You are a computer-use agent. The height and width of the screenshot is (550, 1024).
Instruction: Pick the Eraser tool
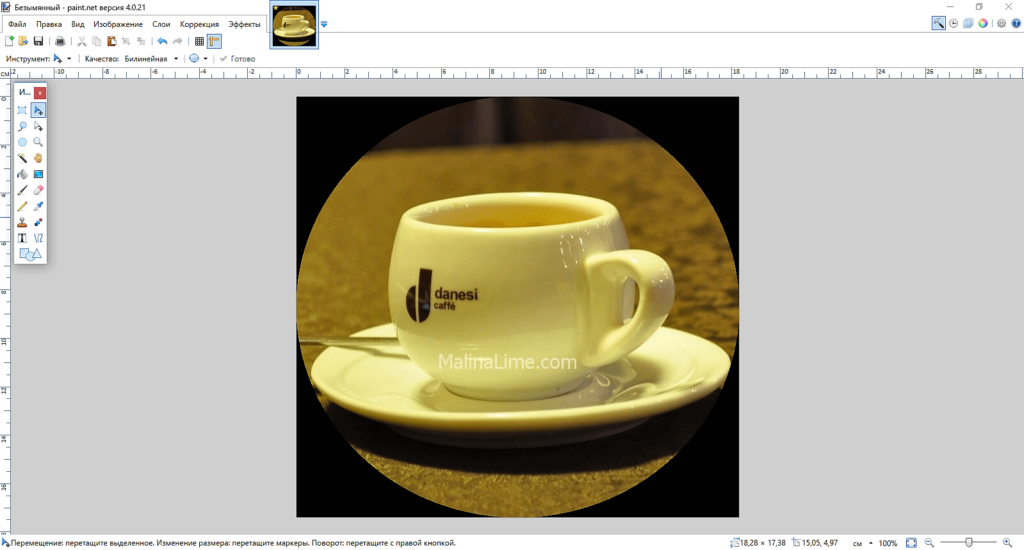tap(38, 190)
